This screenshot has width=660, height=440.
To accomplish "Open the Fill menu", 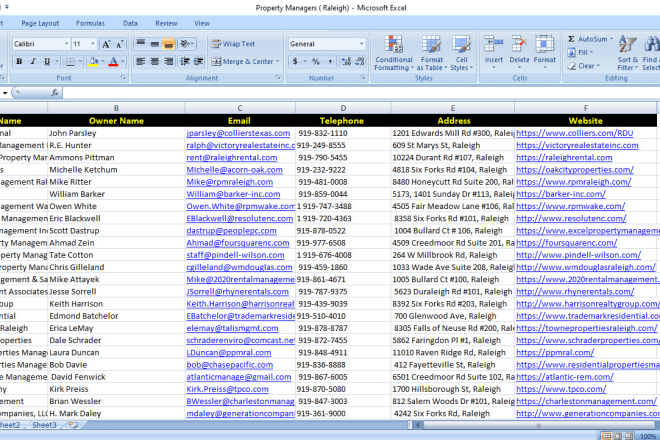I will [x=581, y=53].
